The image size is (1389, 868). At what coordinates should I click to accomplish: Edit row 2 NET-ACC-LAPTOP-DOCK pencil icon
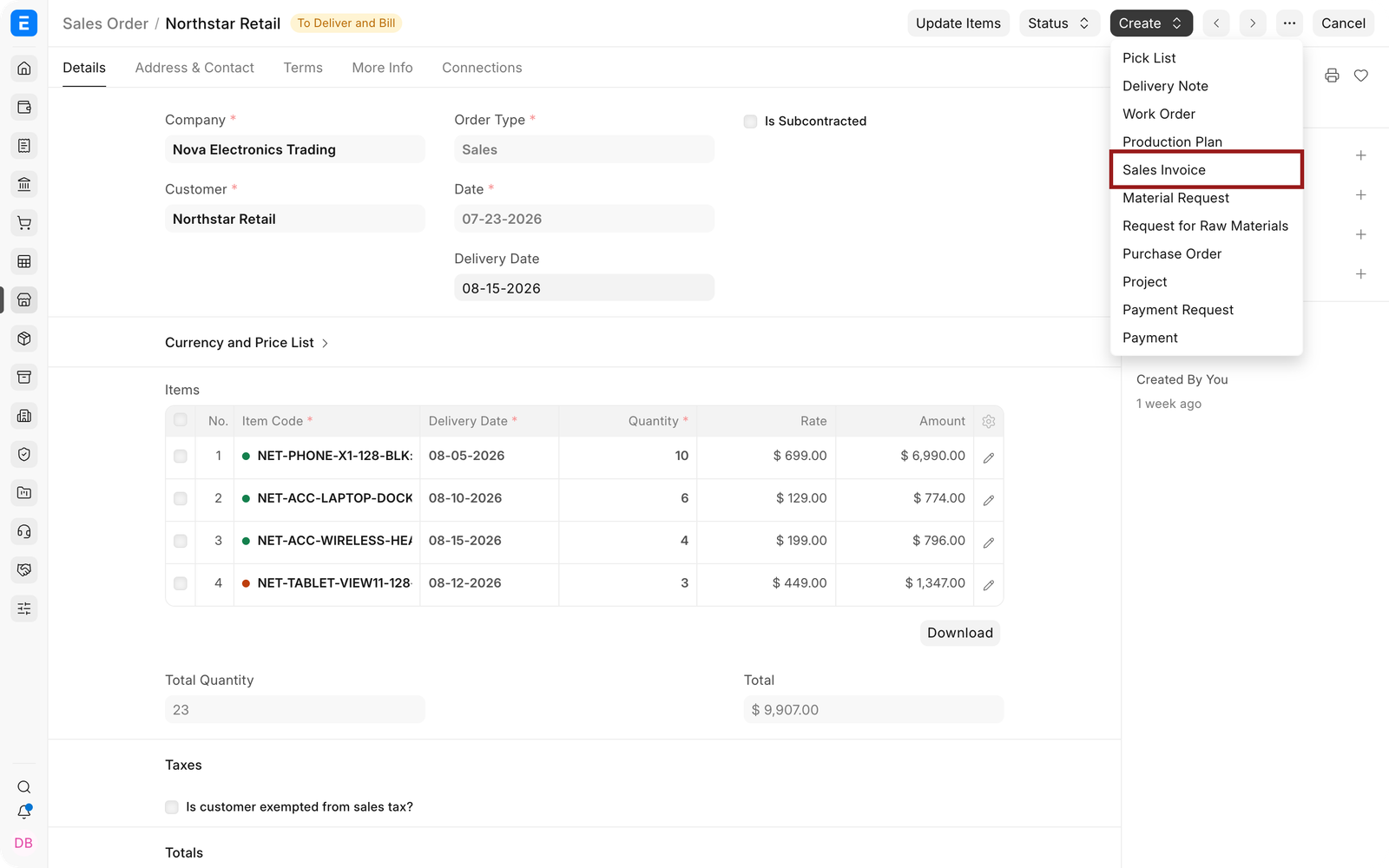pos(989,500)
